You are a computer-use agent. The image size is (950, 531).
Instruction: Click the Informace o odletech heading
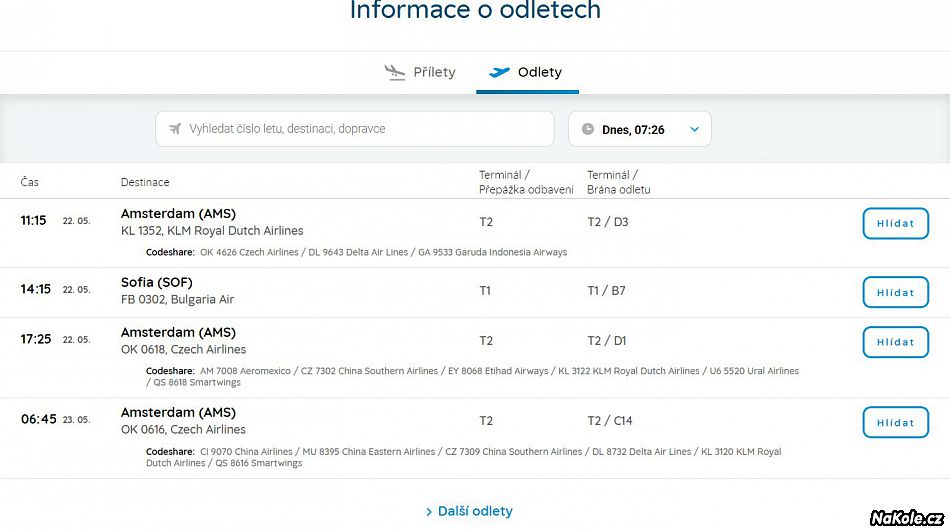pos(475,10)
